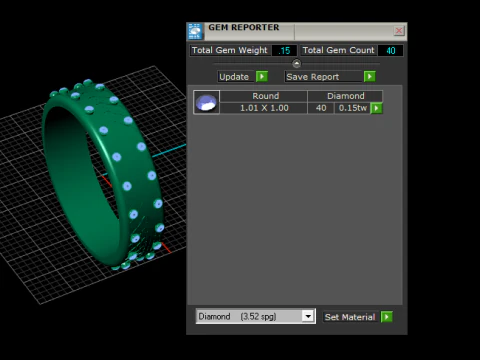Click the Total Gem Count value 40
The image size is (480, 360).
[390, 51]
